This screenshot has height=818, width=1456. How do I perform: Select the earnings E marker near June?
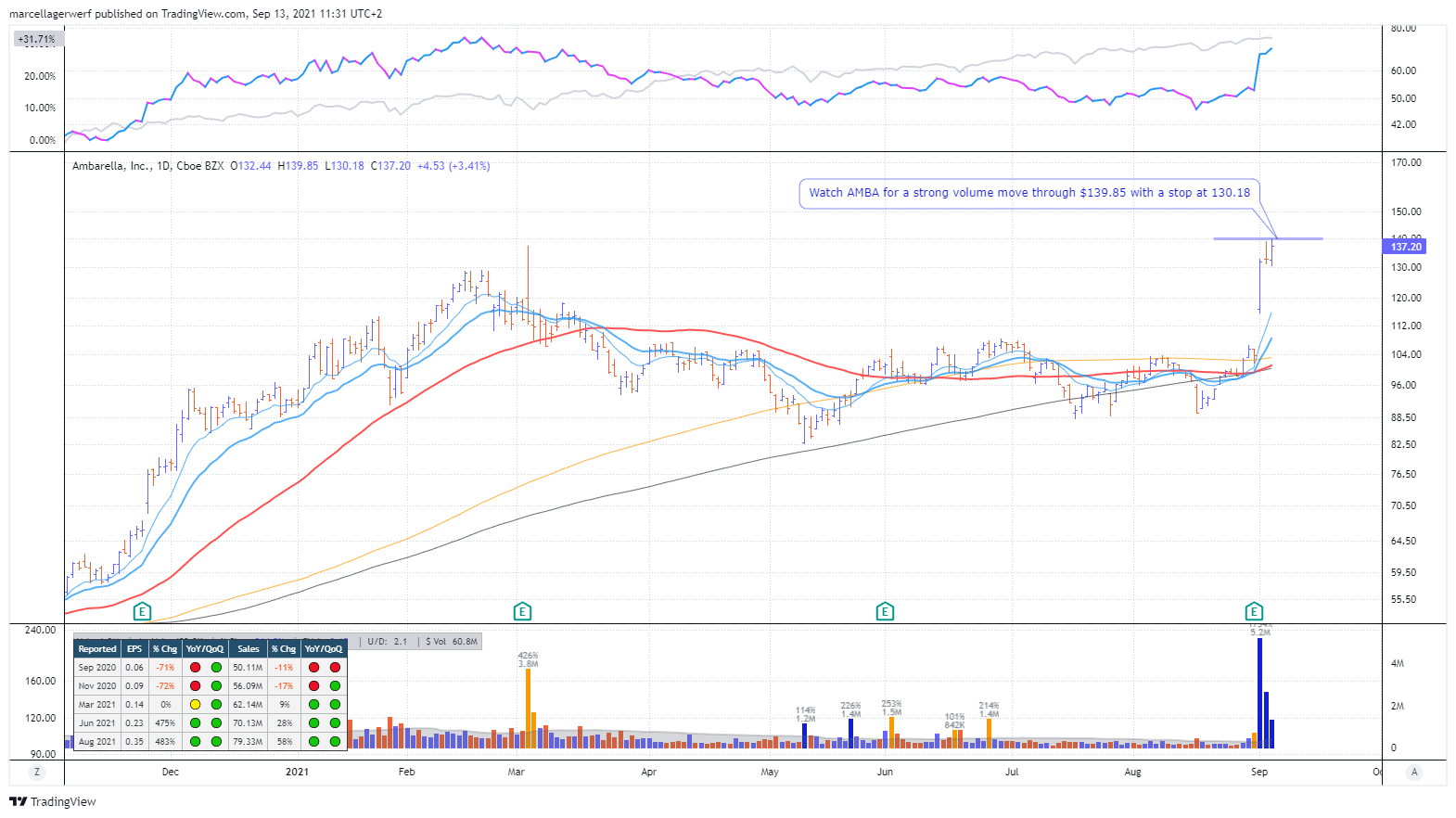click(885, 611)
